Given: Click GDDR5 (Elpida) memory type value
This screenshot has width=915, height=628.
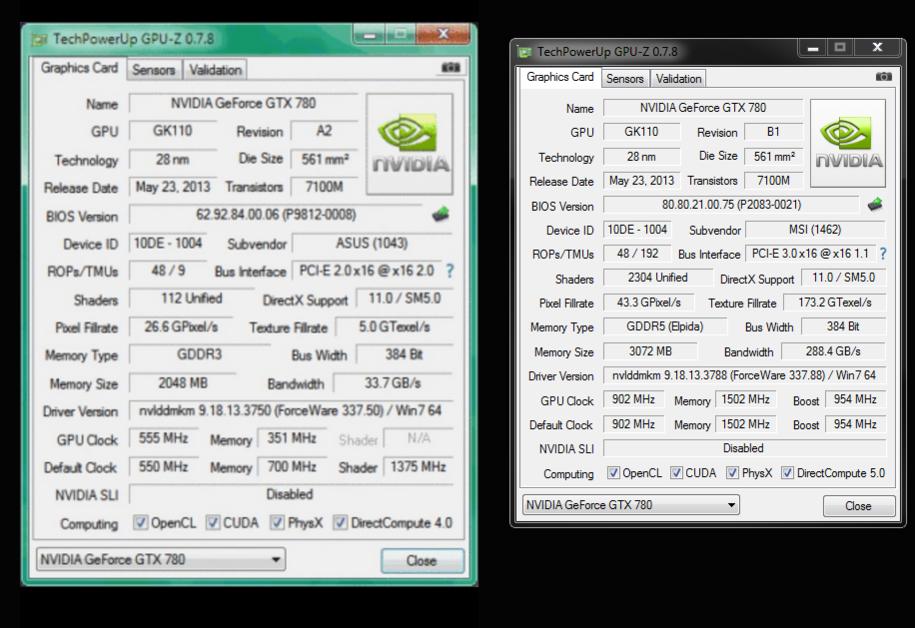Looking at the screenshot, I should 665,326.
